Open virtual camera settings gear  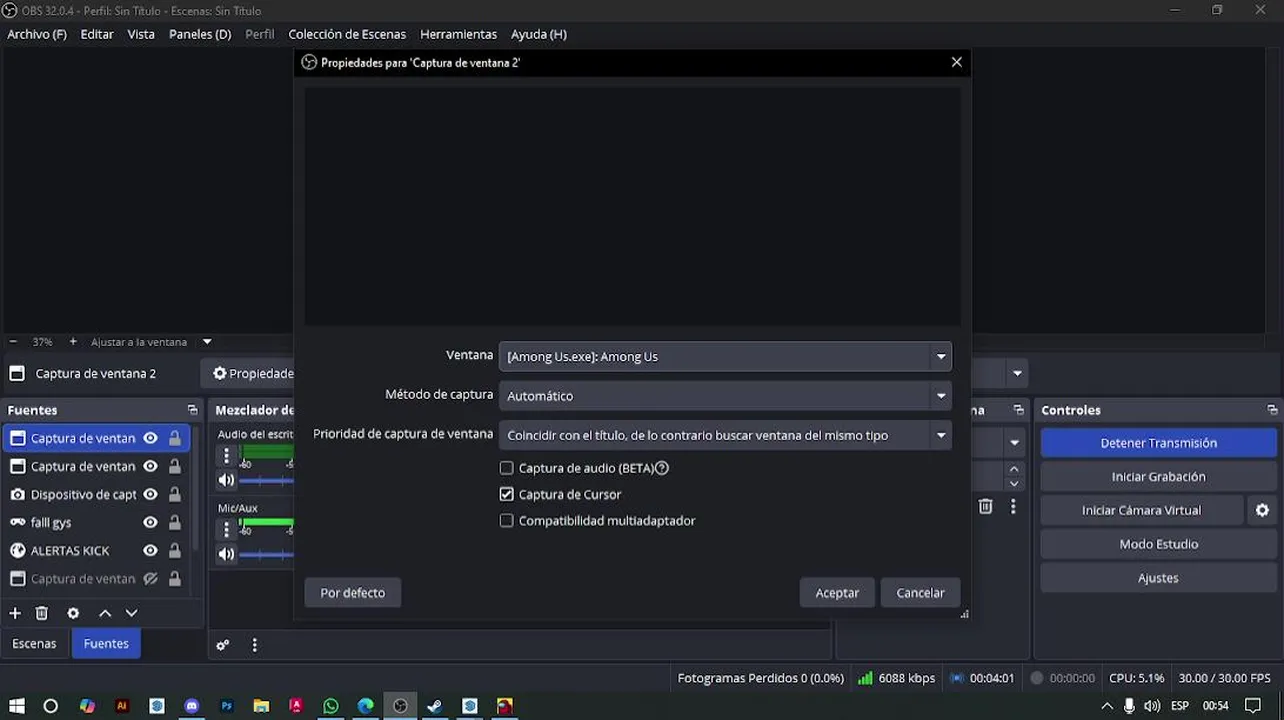tap(1262, 510)
